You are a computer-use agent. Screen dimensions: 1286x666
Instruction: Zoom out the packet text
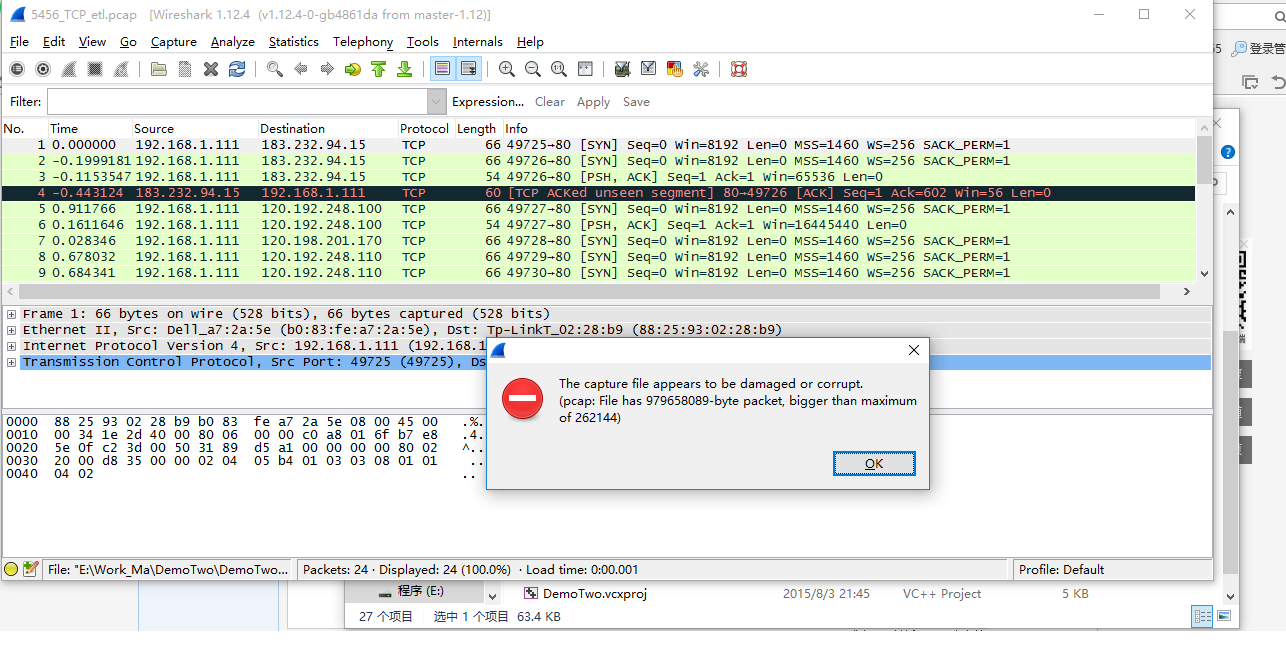533,69
